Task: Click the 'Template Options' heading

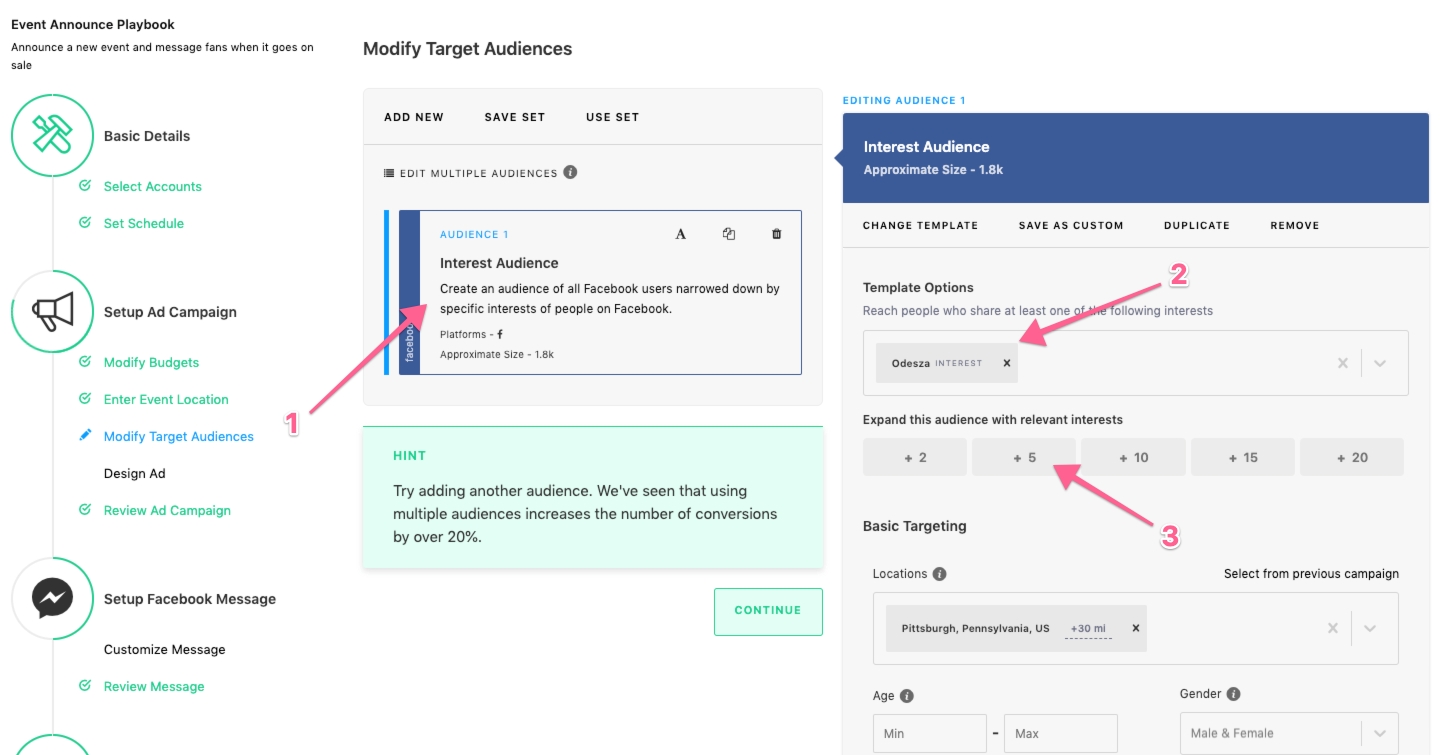Action: coord(918,288)
